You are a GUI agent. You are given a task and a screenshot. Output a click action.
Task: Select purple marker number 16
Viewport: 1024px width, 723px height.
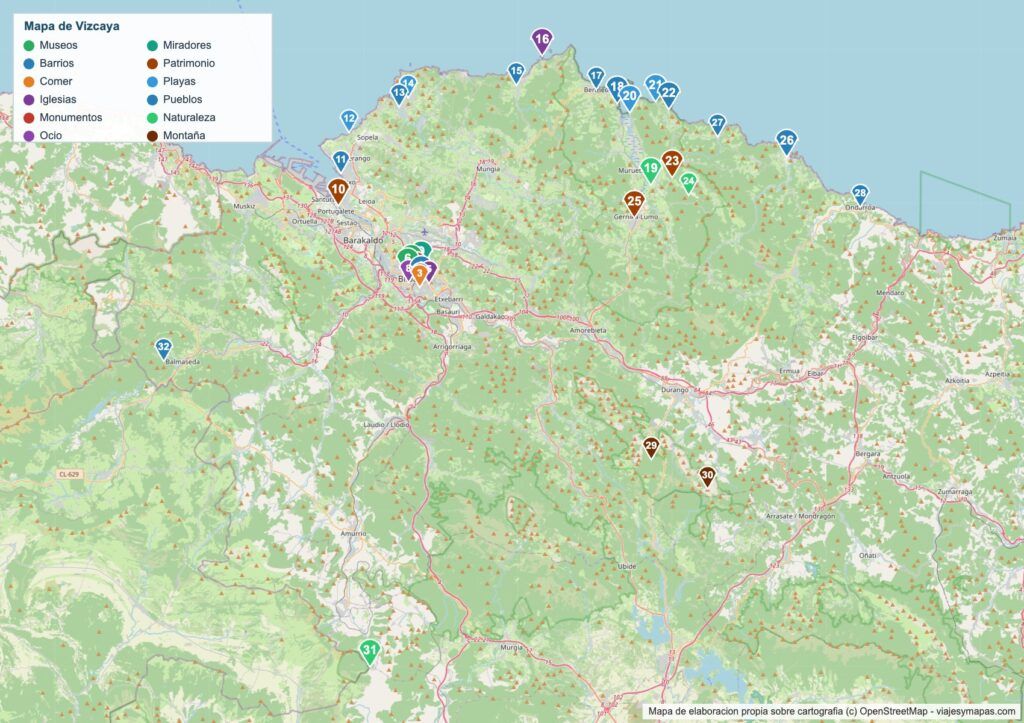click(x=542, y=40)
